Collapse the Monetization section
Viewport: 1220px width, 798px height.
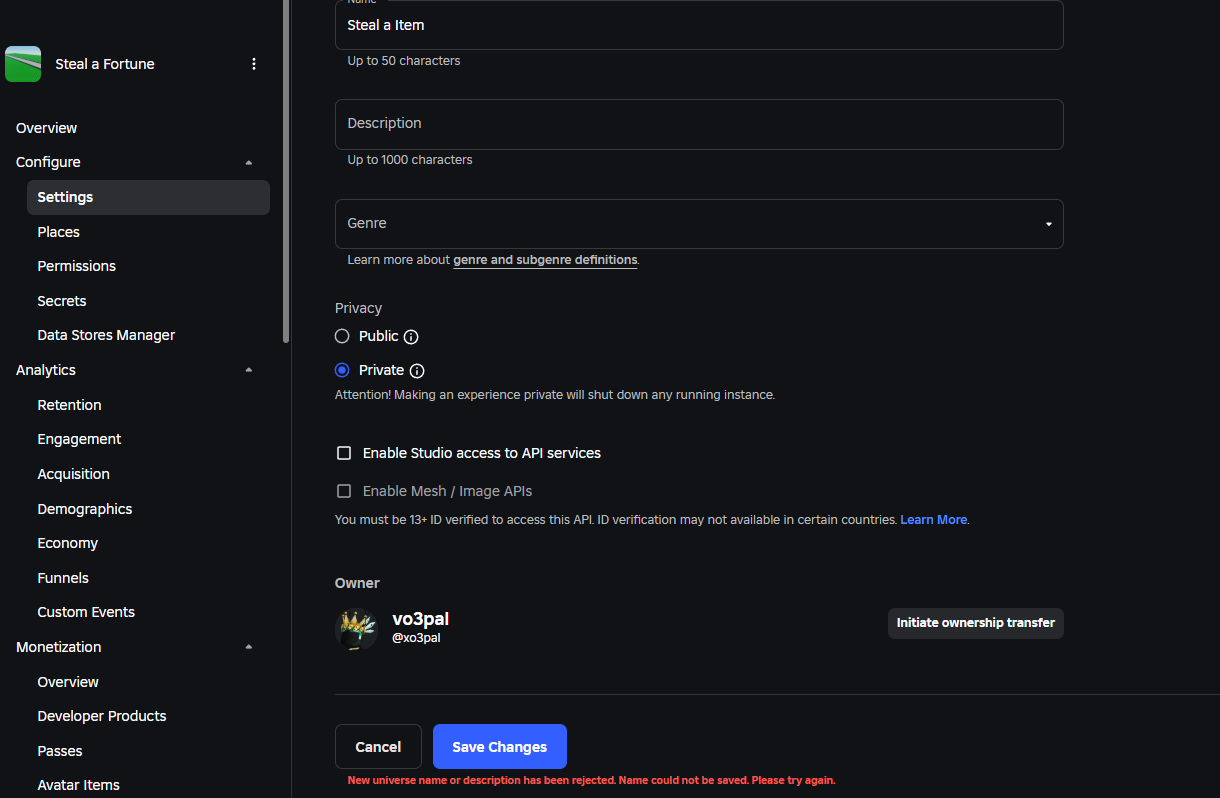pos(249,647)
